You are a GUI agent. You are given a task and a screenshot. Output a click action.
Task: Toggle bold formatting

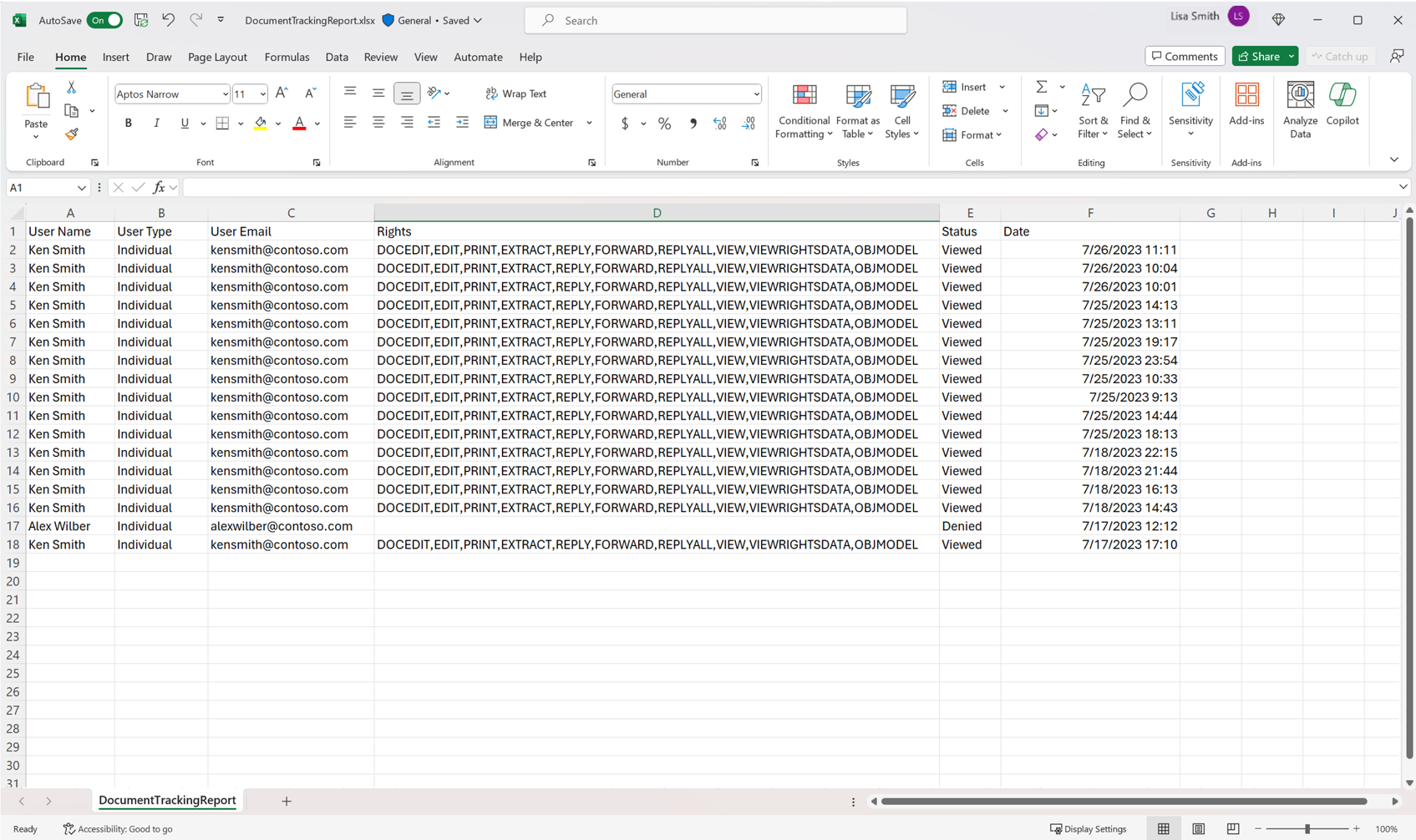coord(129,124)
